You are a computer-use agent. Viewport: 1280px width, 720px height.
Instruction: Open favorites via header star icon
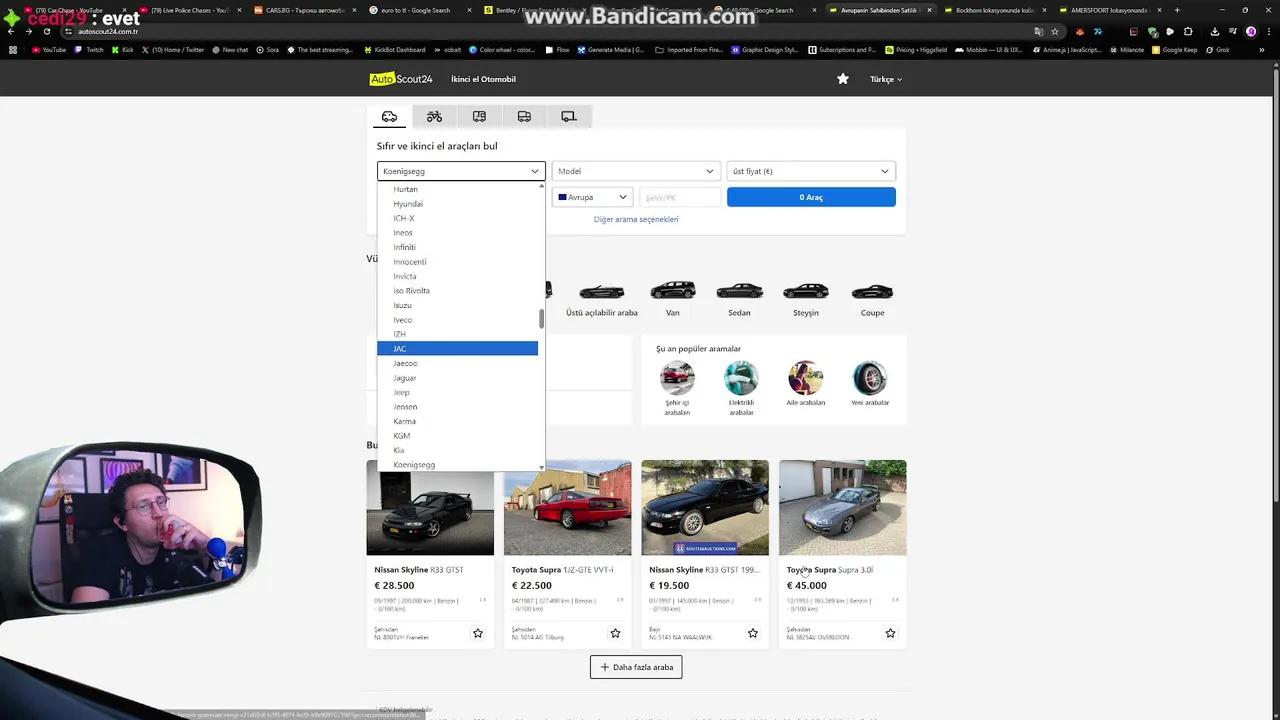pos(843,79)
